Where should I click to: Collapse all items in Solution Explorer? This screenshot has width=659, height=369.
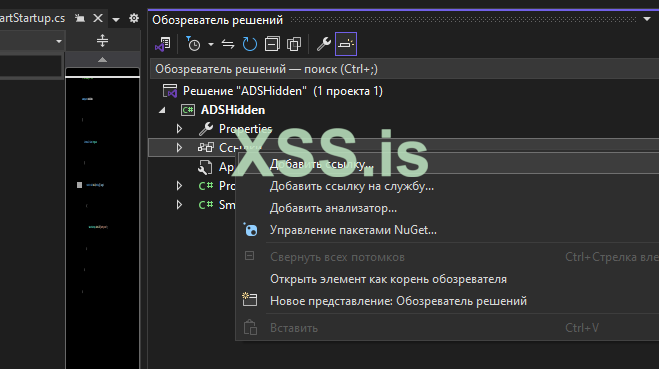pos(272,44)
